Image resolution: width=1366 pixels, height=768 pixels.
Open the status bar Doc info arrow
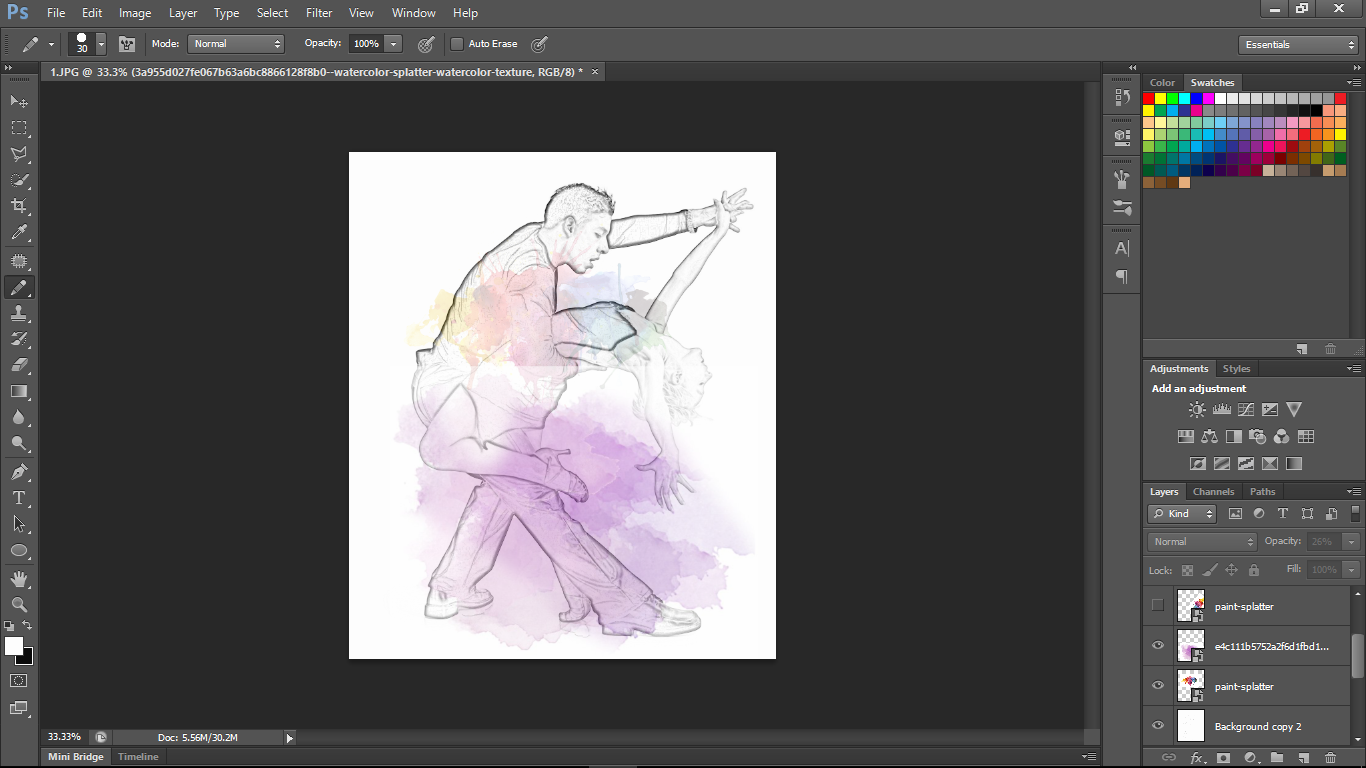point(290,738)
